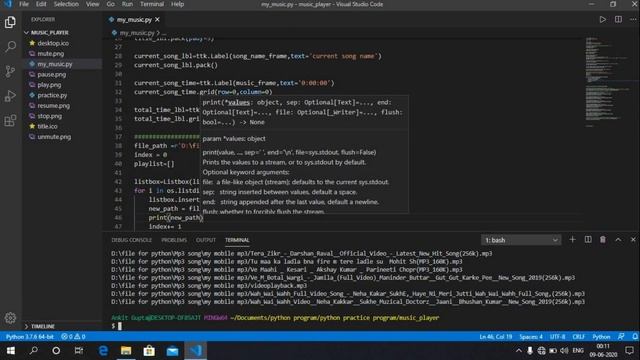Close the terminal panel

coord(633,240)
